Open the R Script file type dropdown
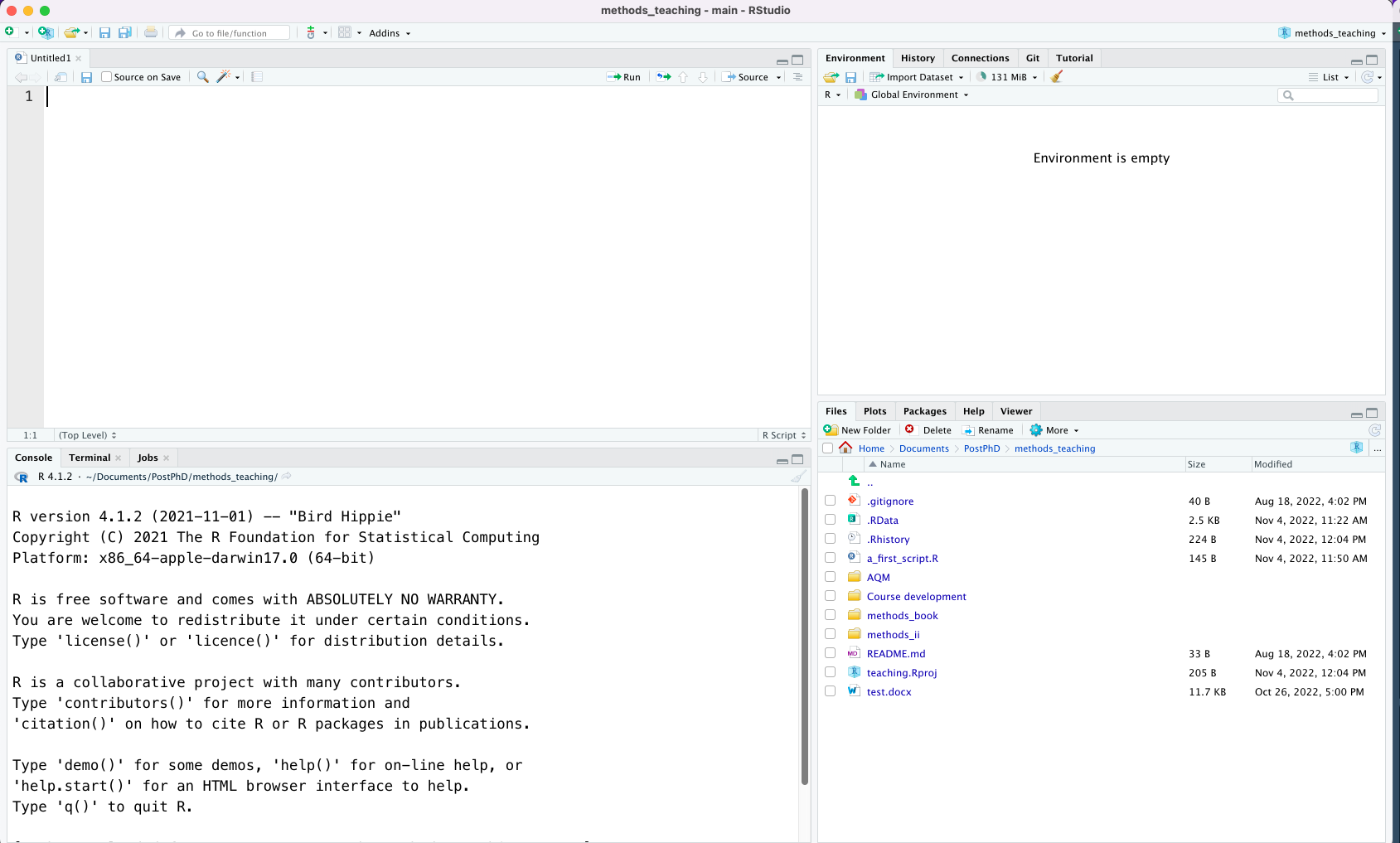Image resolution: width=1400 pixels, height=843 pixels. click(x=782, y=434)
